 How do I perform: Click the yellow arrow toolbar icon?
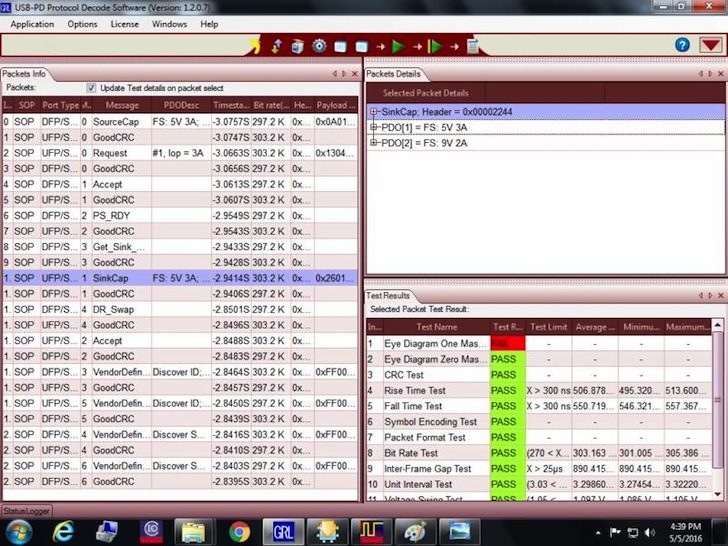(255, 46)
